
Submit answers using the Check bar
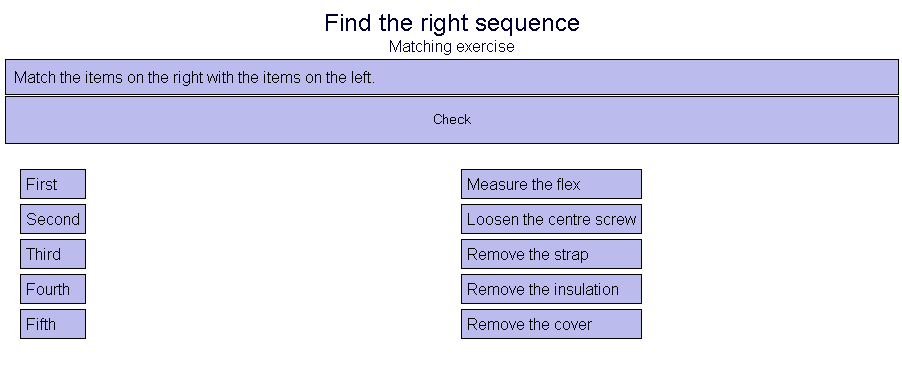(x=452, y=120)
